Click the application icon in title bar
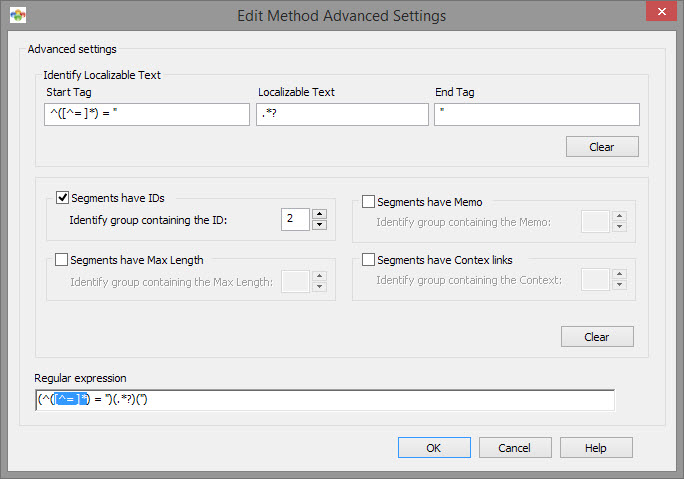Viewport: 684px width, 479px height. click(18, 15)
